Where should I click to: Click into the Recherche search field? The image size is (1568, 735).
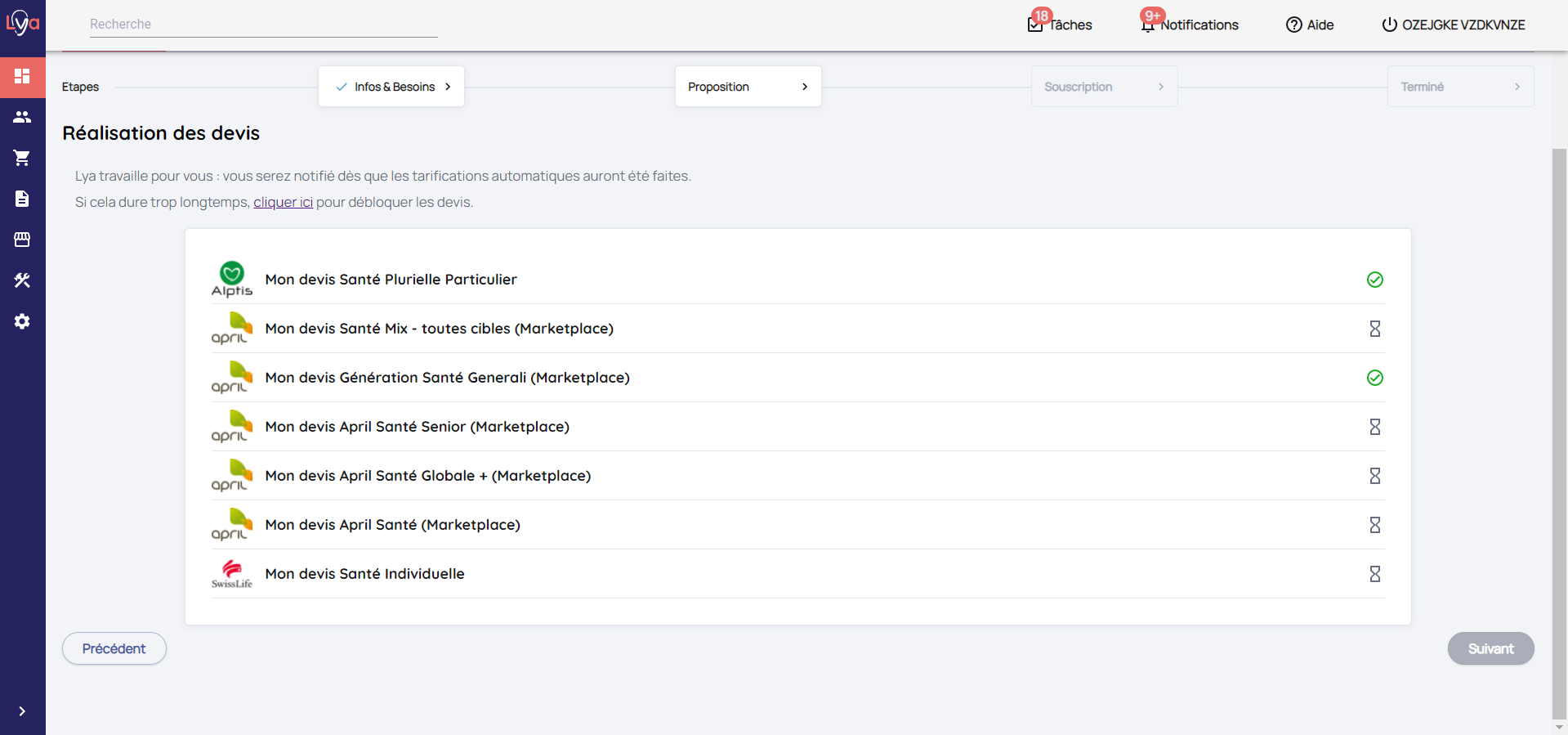(263, 25)
